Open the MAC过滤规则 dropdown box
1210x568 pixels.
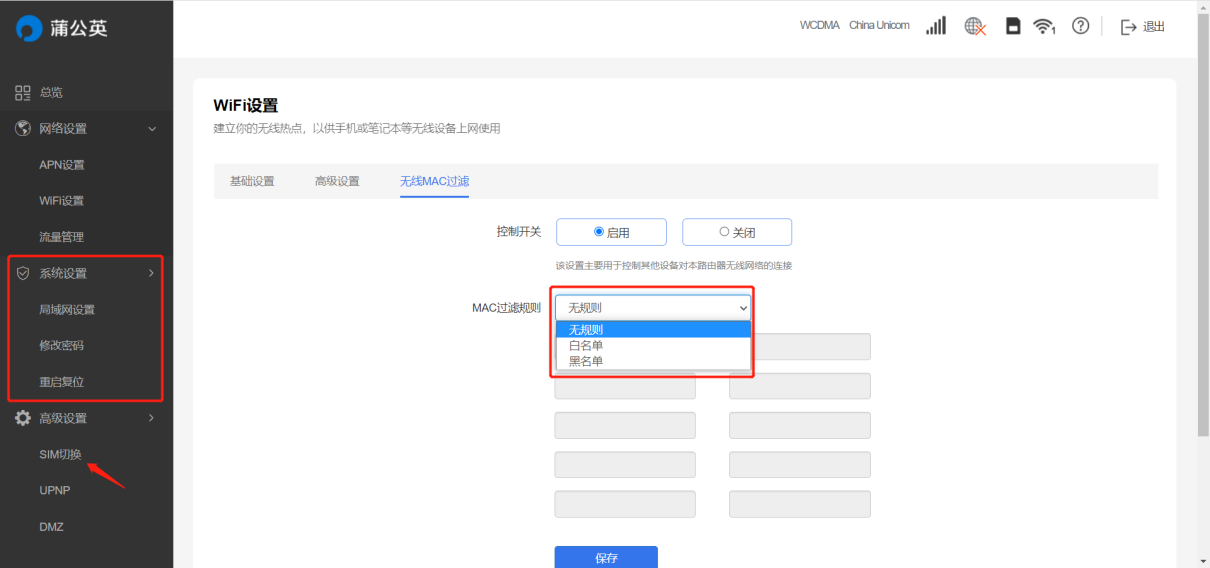653,308
